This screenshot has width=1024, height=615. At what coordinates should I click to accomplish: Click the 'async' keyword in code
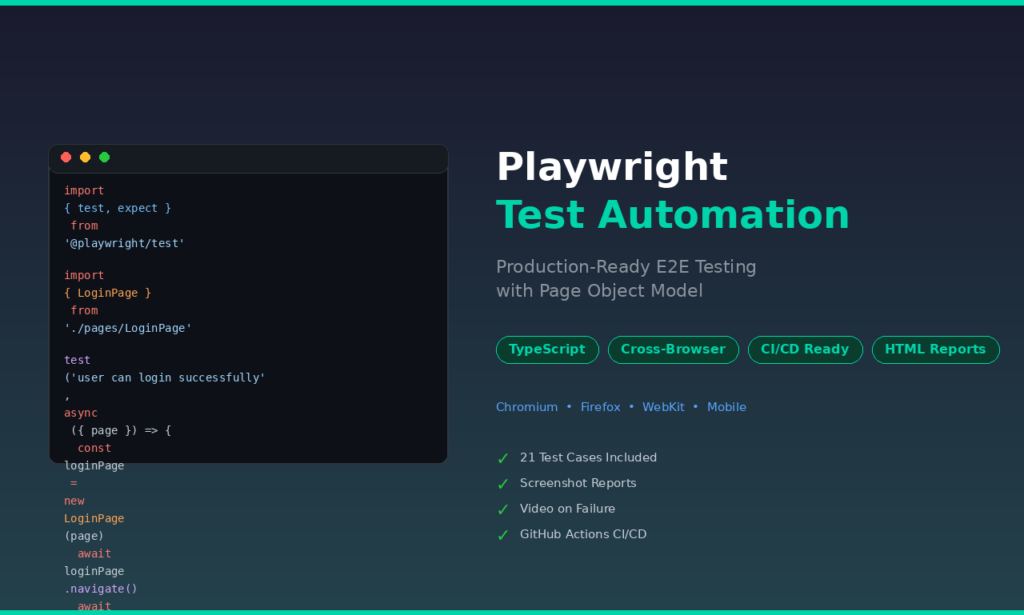(81, 413)
